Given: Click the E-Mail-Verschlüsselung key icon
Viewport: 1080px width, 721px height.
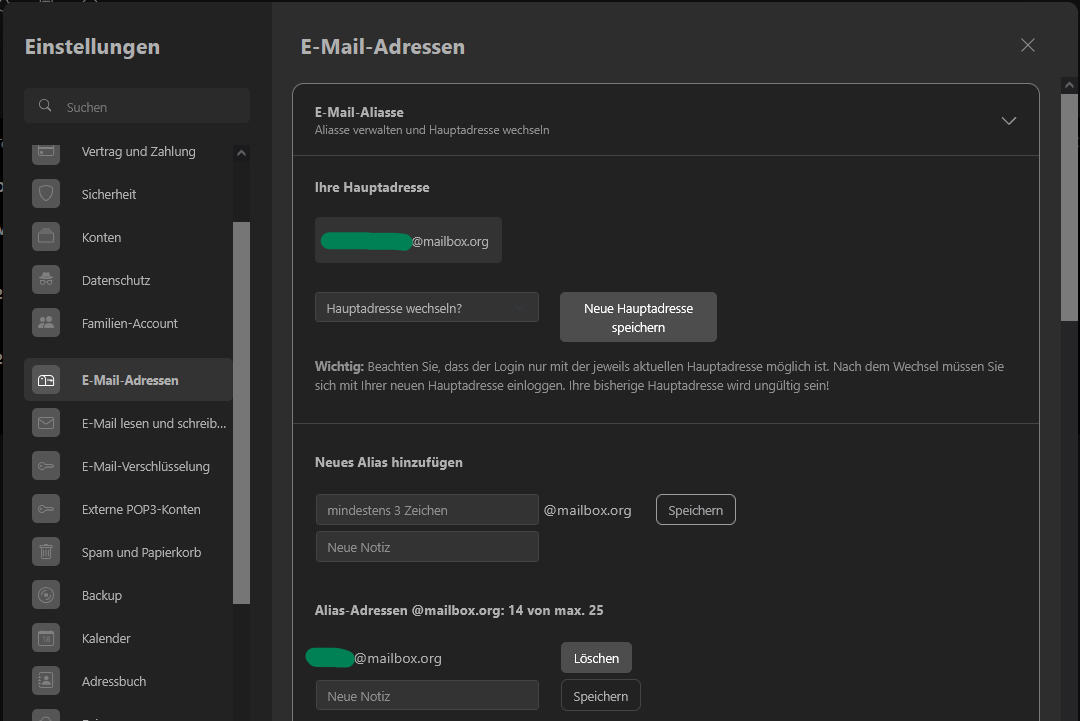Looking at the screenshot, I should click(46, 466).
